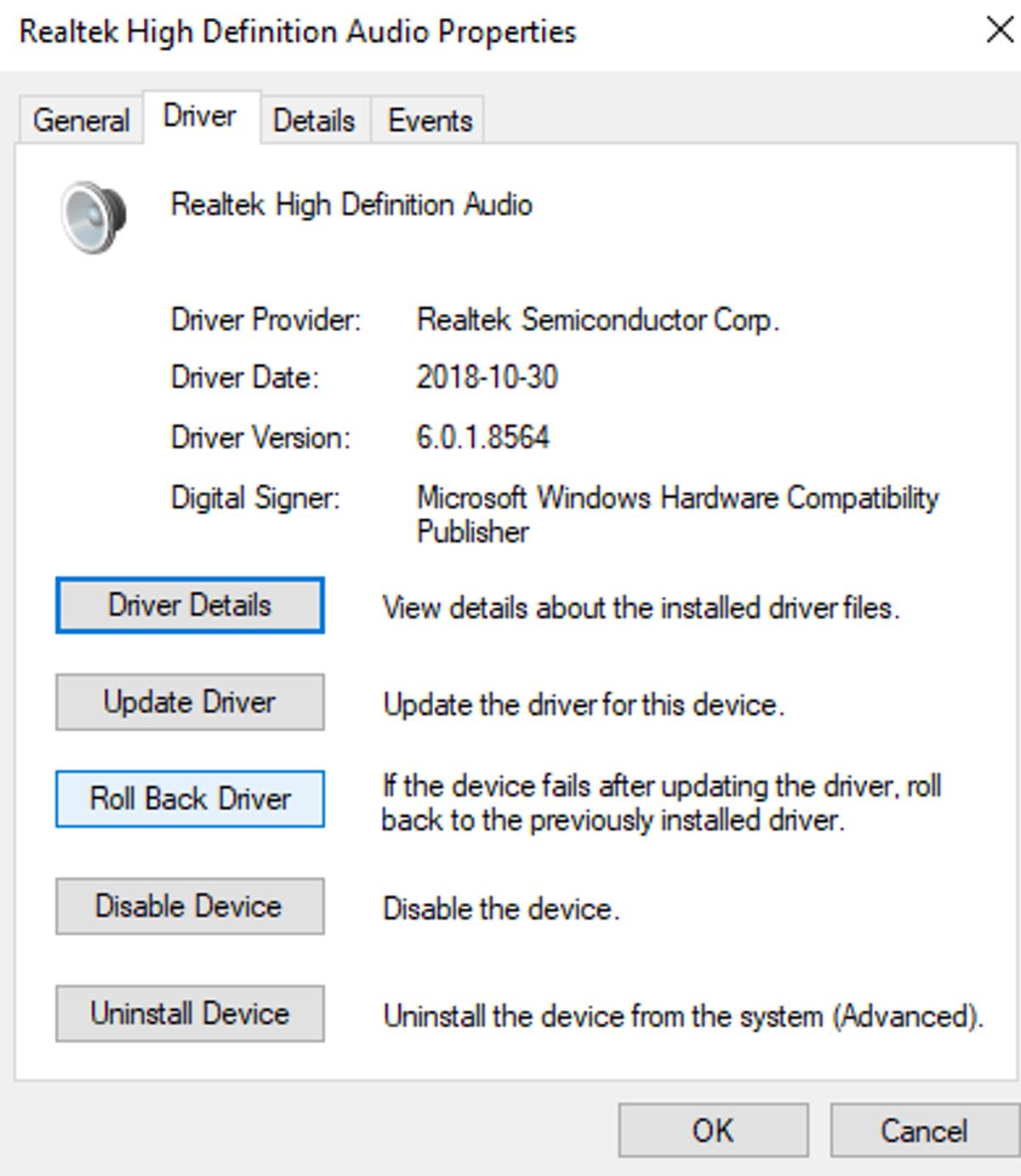Screen dimensions: 1021x1176
Task: Click the Digital Signer description text
Action: point(676,515)
